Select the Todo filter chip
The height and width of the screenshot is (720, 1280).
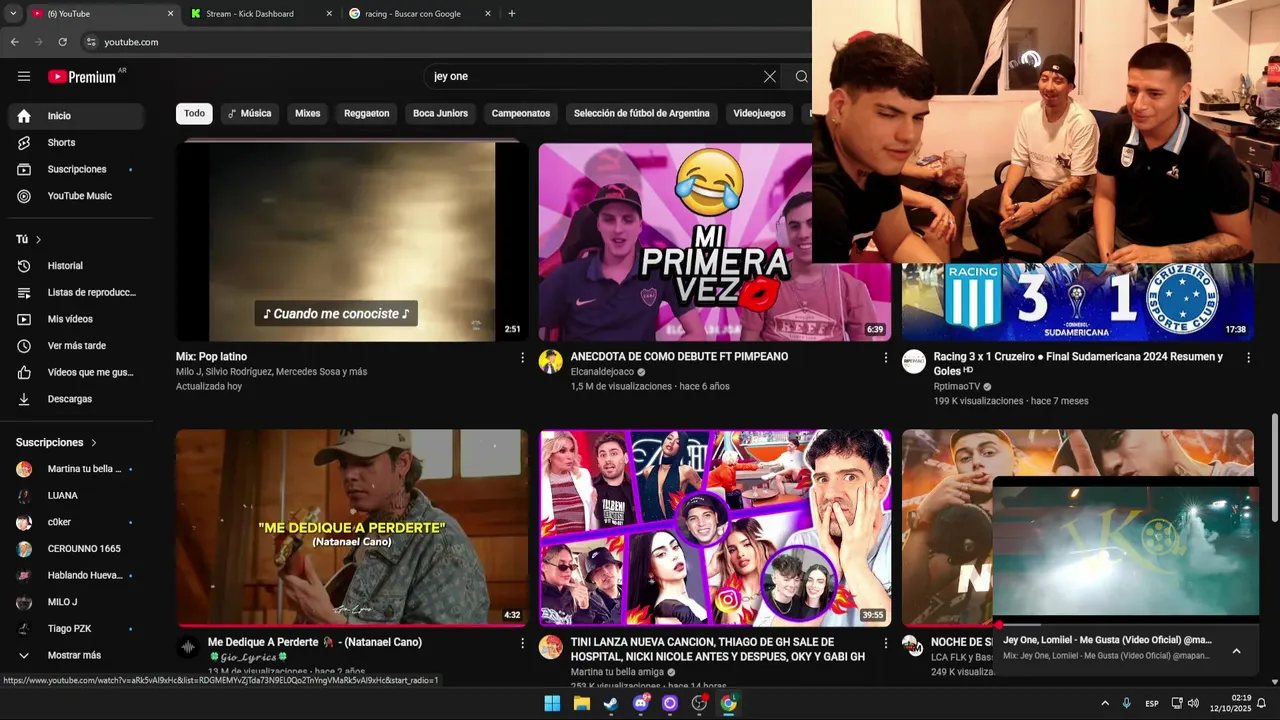pos(194,113)
